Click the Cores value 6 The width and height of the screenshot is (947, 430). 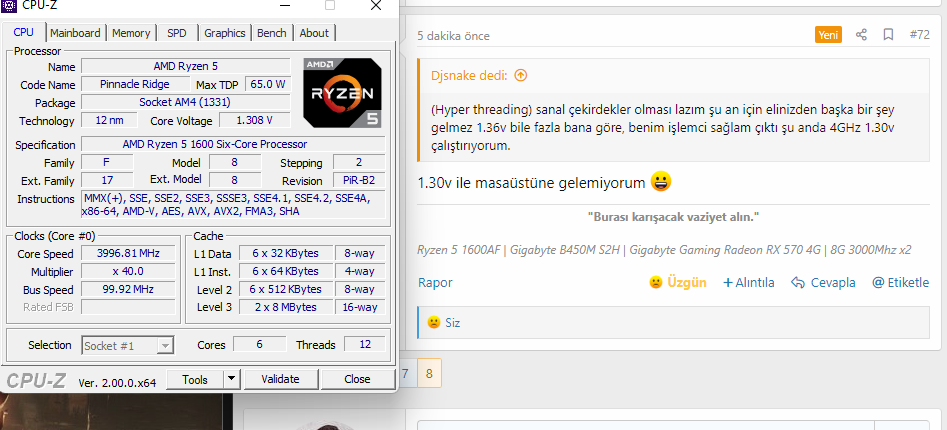[x=260, y=344]
